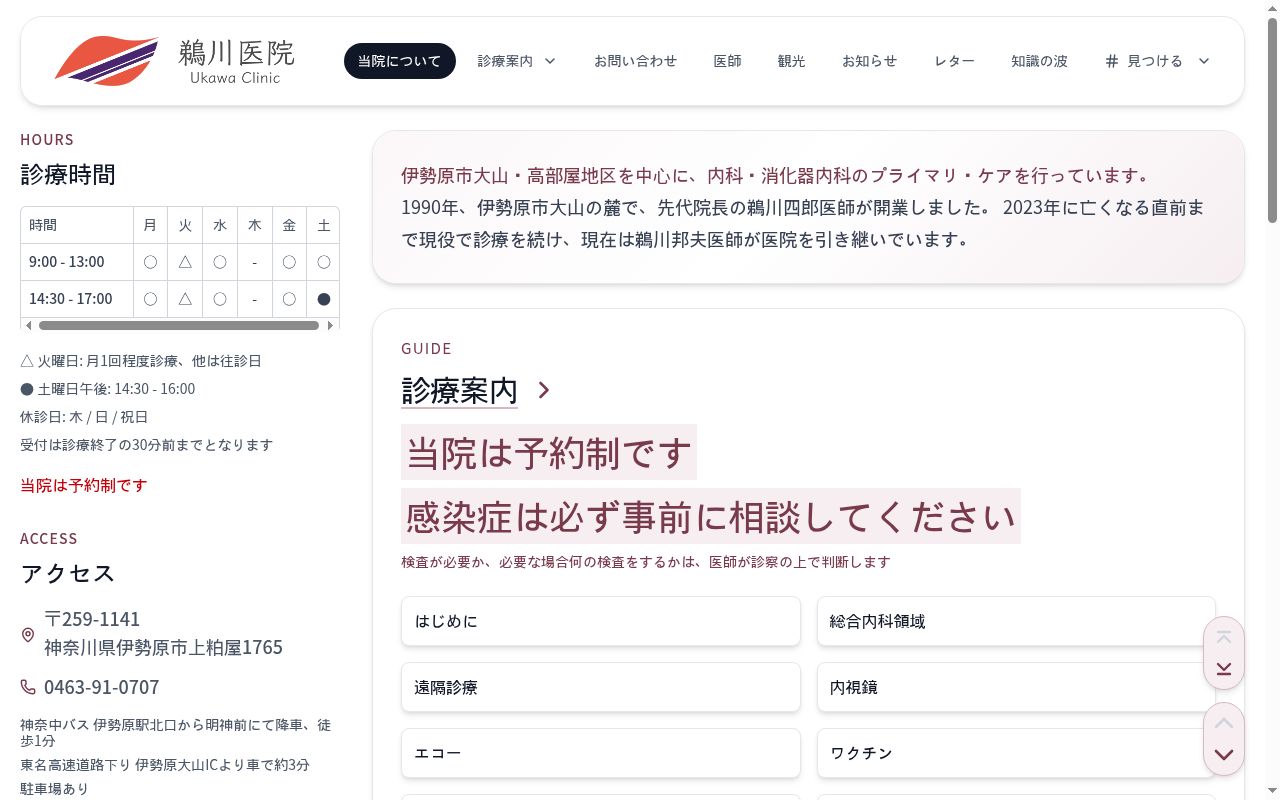Open the お問い合わせ menu item
The height and width of the screenshot is (800, 1280).
pyautogui.click(x=636, y=61)
